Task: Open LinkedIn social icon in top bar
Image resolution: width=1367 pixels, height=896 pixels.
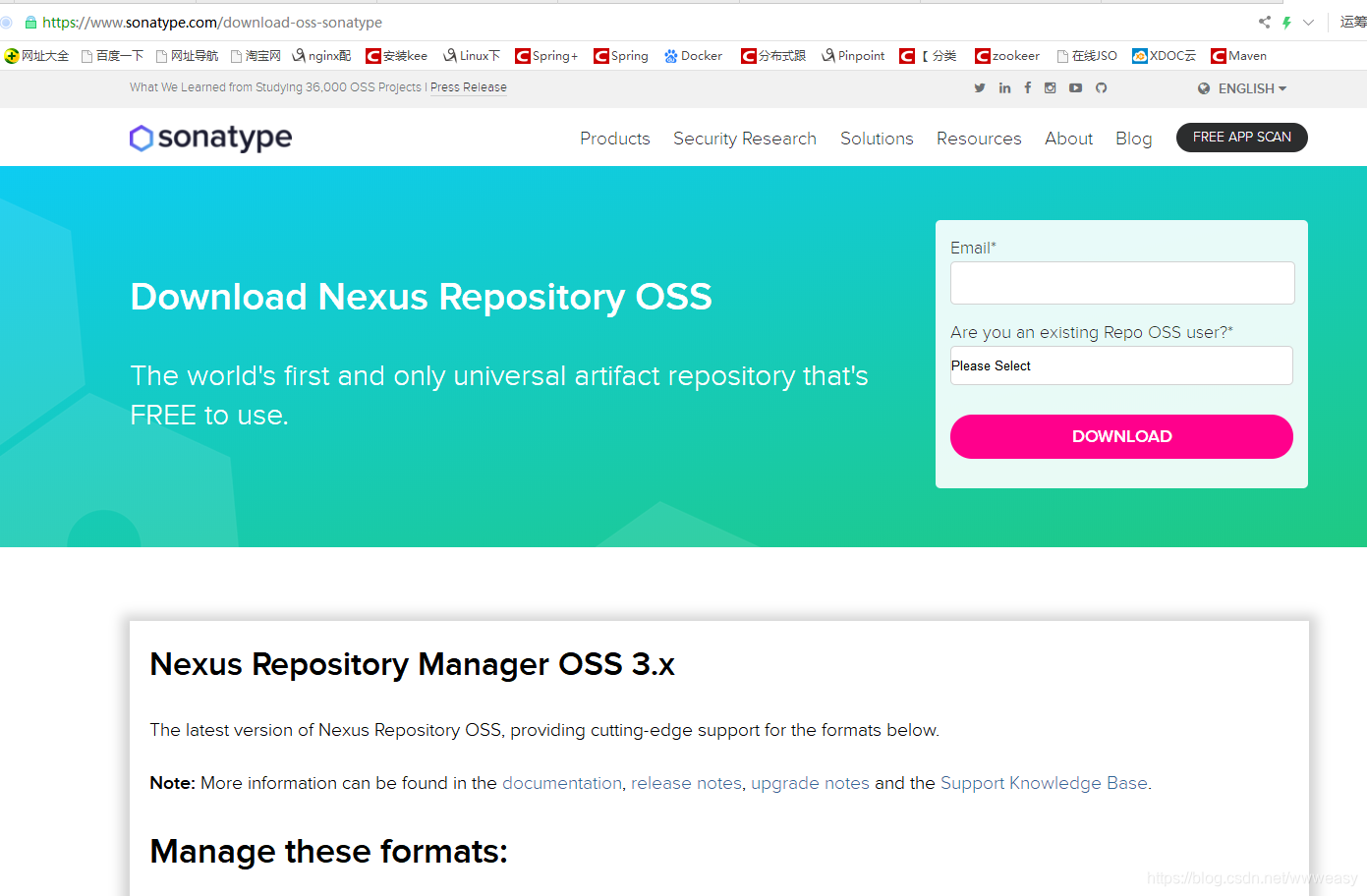Action: [1004, 88]
